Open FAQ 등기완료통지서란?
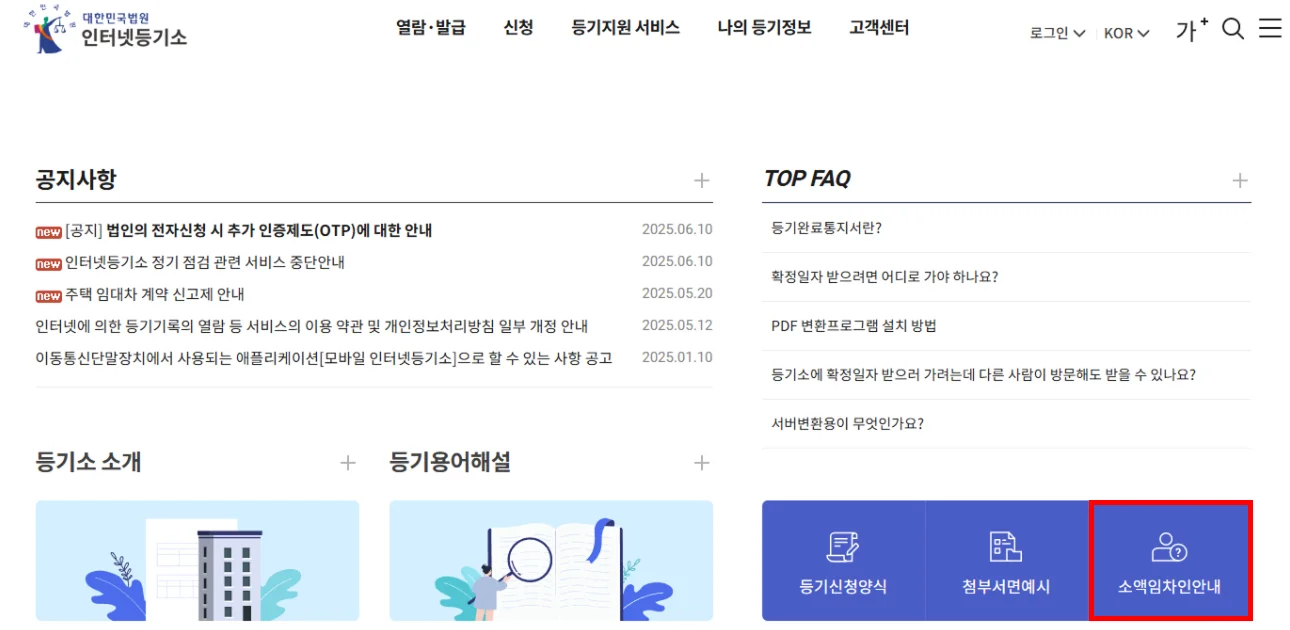 point(827,228)
